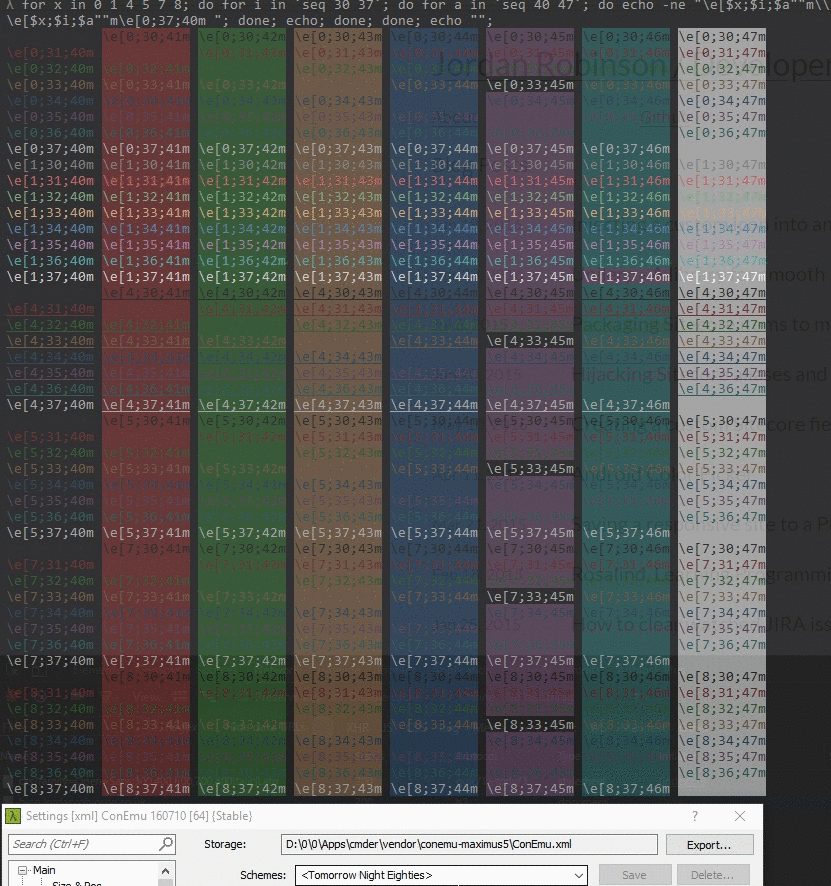The width and height of the screenshot is (831, 886).
Task: Click the terminal text \e[7;33;45m
Action: click(x=530, y=597)
